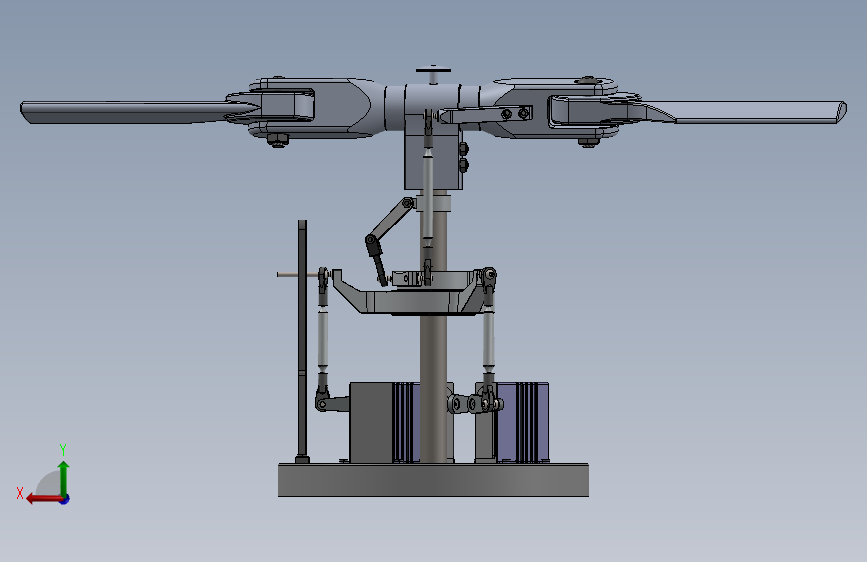Select the main rotor shaft below the swashplate

coord(434,387)
